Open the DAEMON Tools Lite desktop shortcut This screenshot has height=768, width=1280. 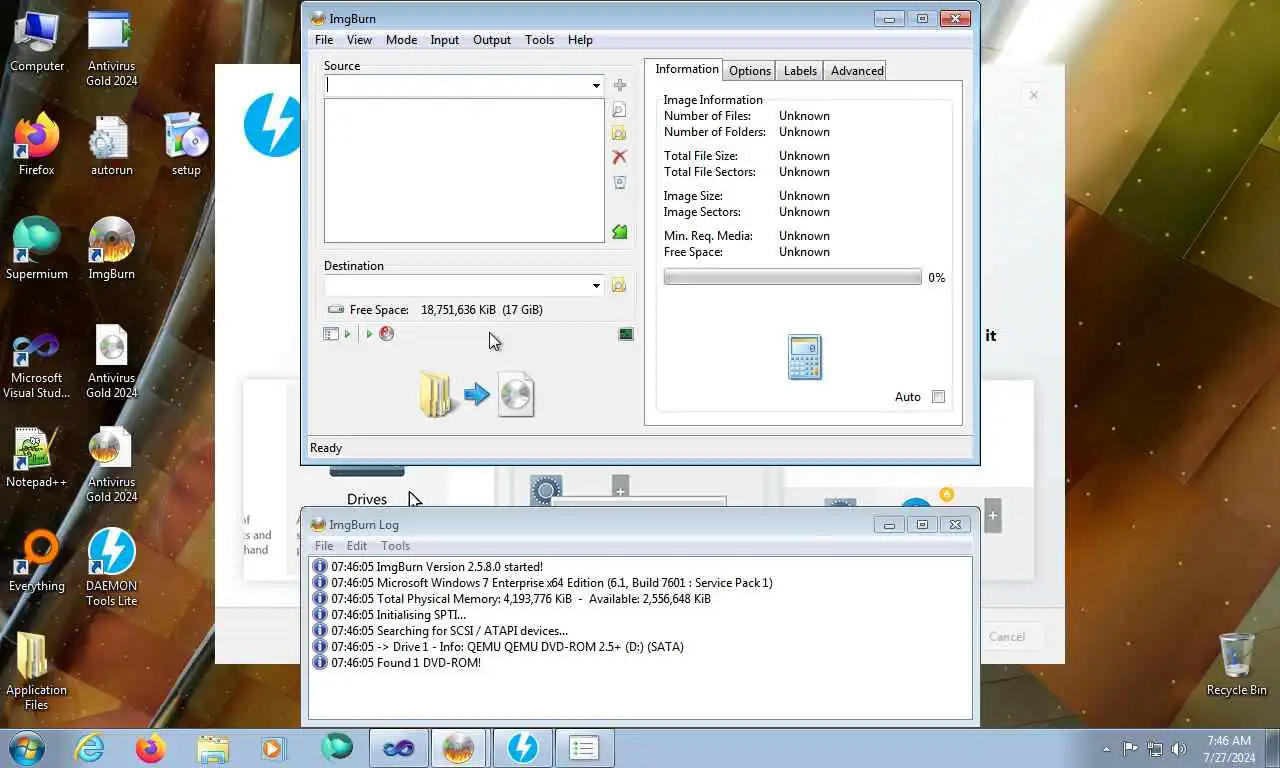111,568
